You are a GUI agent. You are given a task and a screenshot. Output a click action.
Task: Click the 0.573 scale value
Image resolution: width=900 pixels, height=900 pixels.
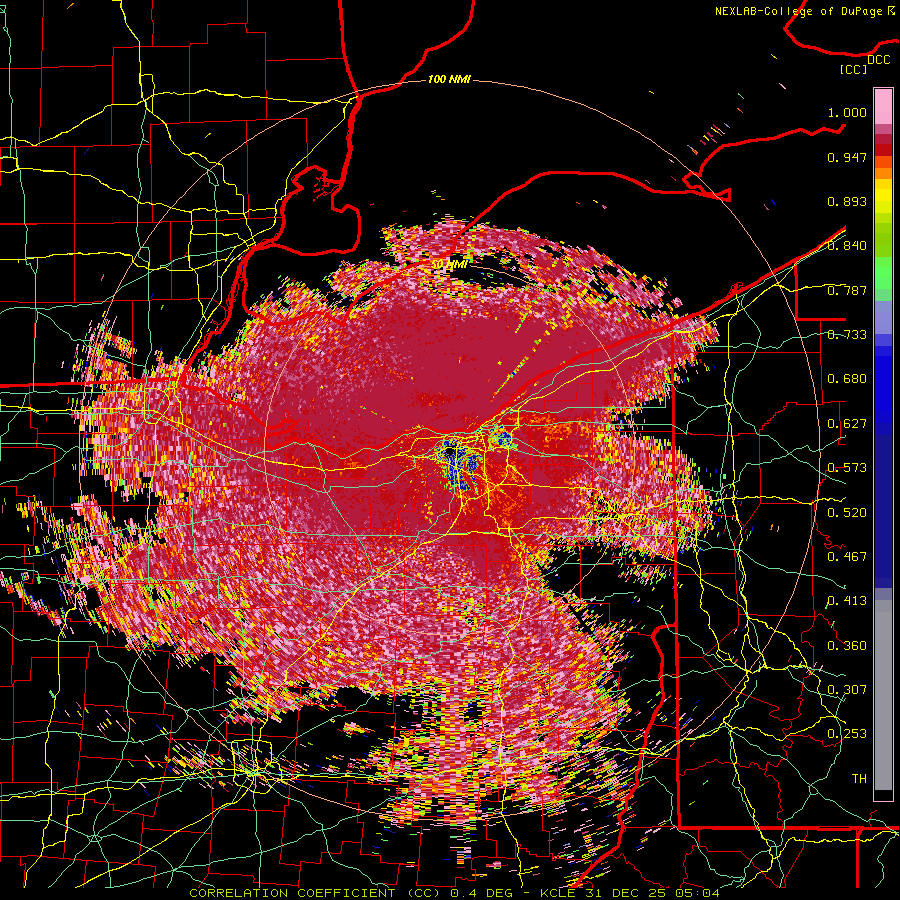click(x=847, y=468)
